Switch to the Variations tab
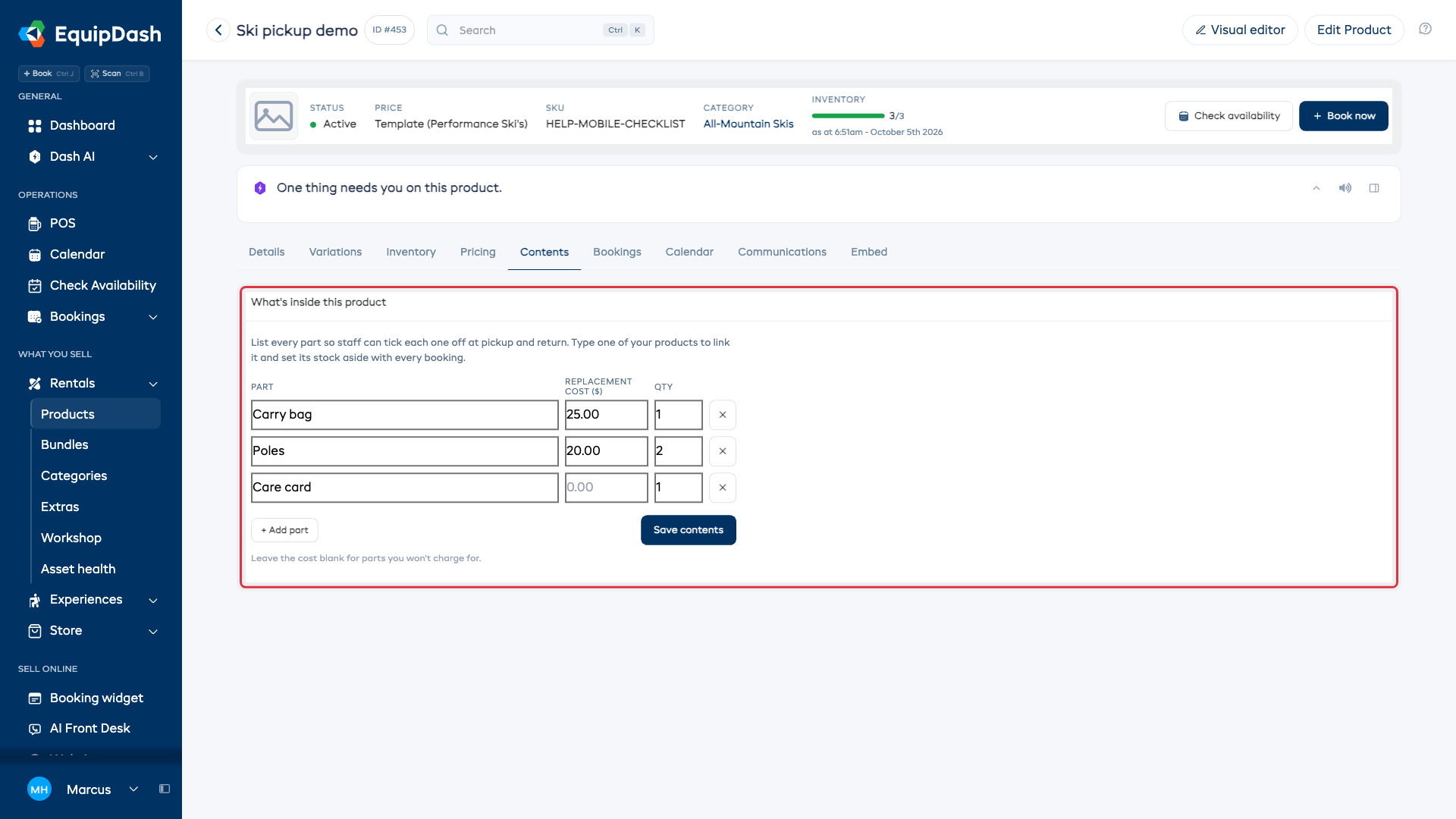Screen dimensions: 1456x819 coord(335,252)
